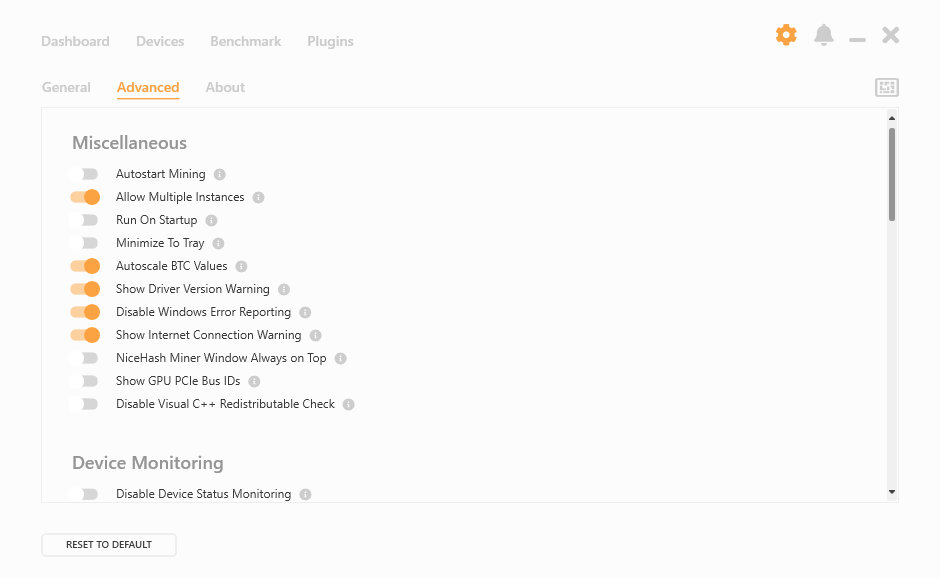Go to the Benchmark section
Image resolution: width=940 pixels, height=578 pixels.
click(x=245, y=41)
